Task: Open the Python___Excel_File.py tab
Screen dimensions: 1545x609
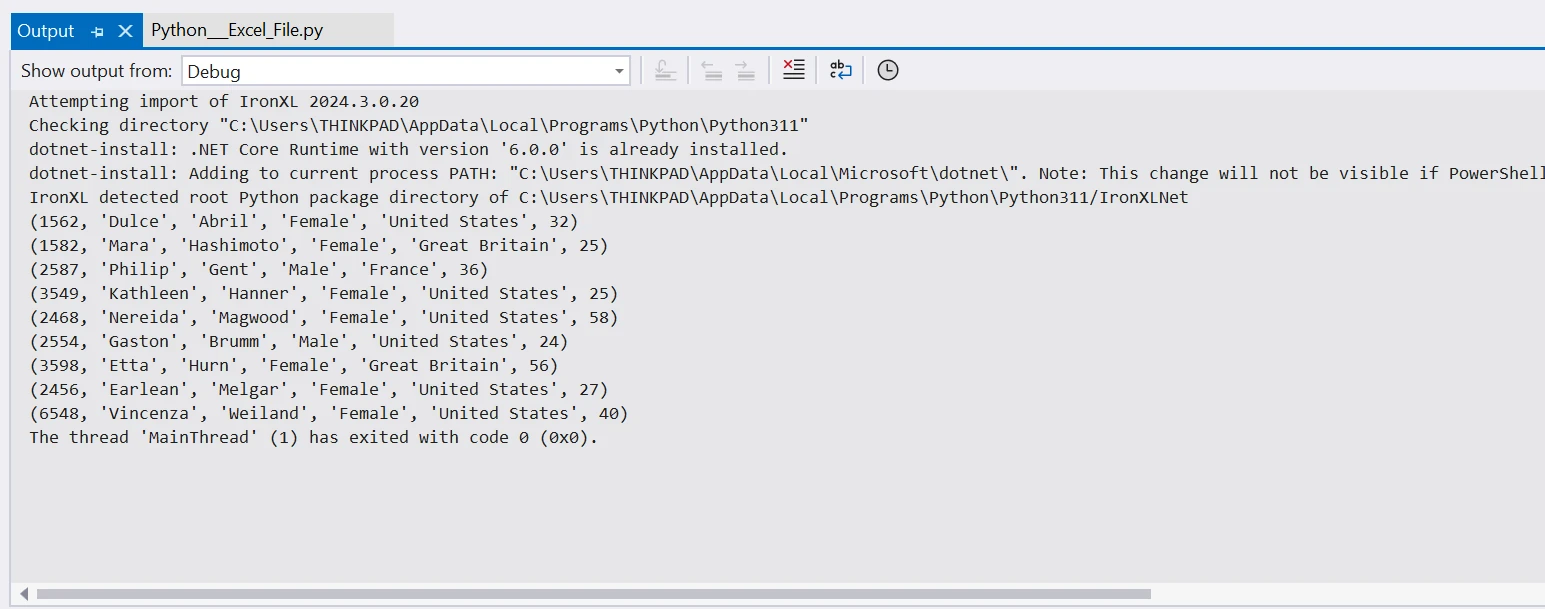Action: [237, 31]
